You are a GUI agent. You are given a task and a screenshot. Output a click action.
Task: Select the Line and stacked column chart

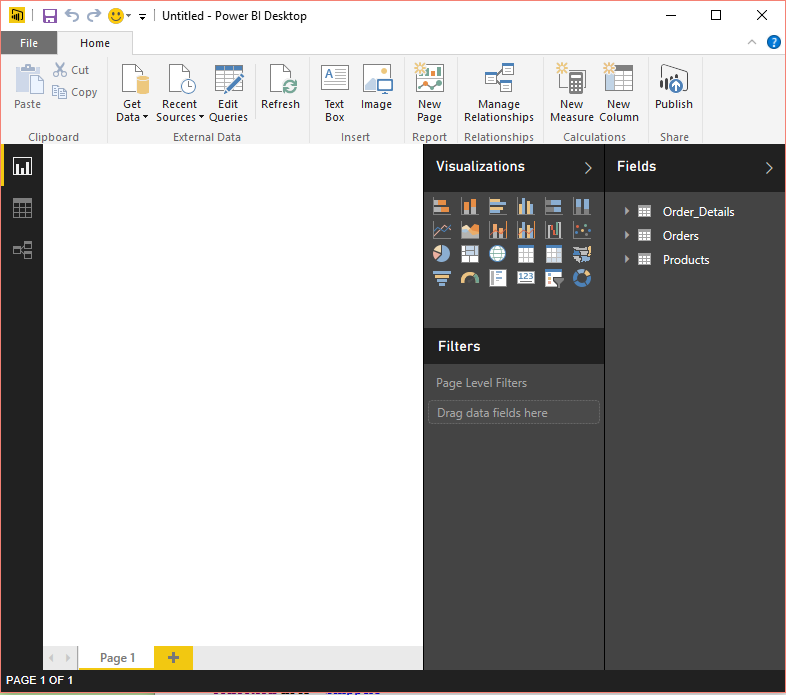coord(497,230)
